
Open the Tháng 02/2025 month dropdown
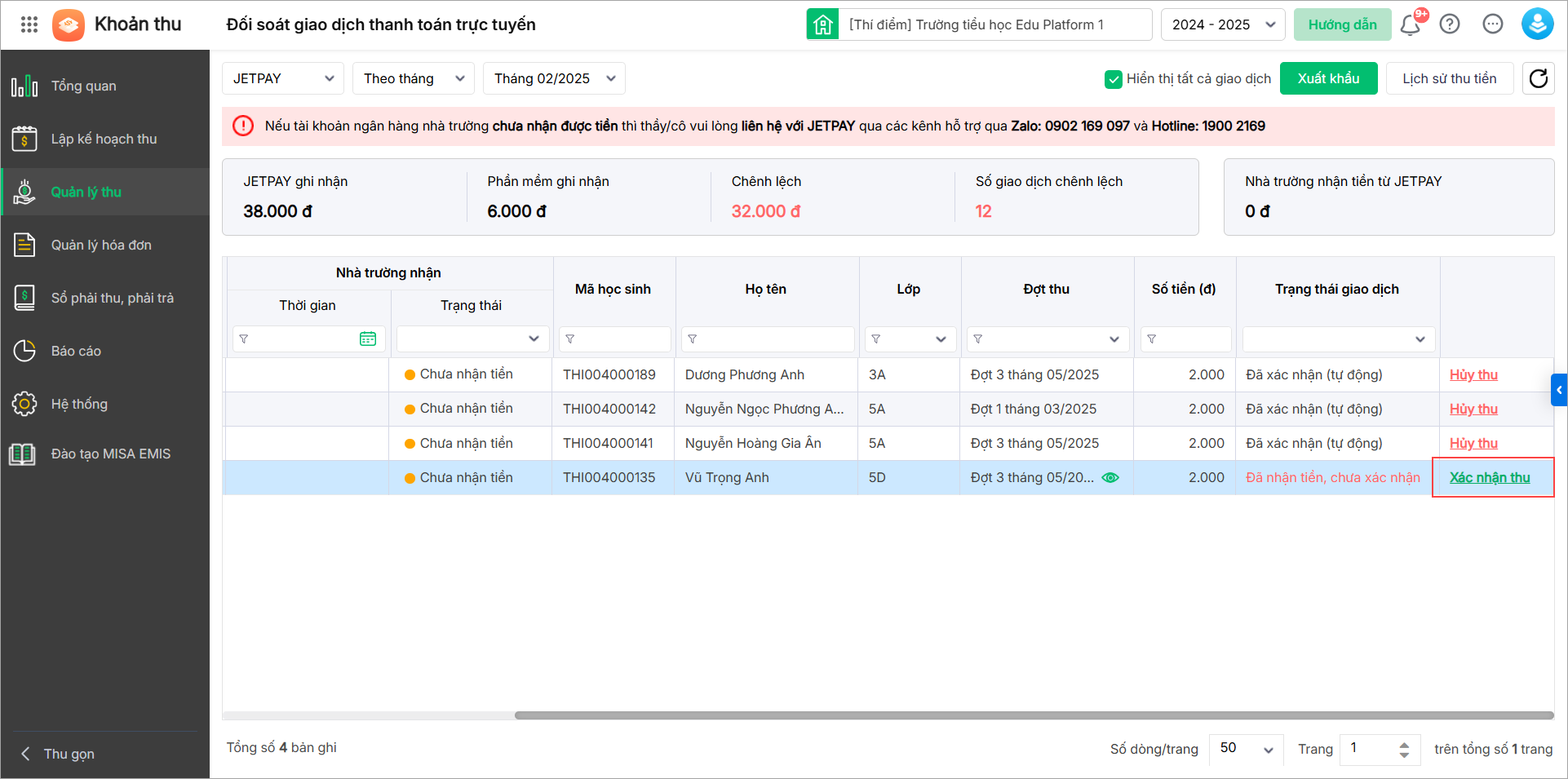pyautogui.click(x=554, y=78)
